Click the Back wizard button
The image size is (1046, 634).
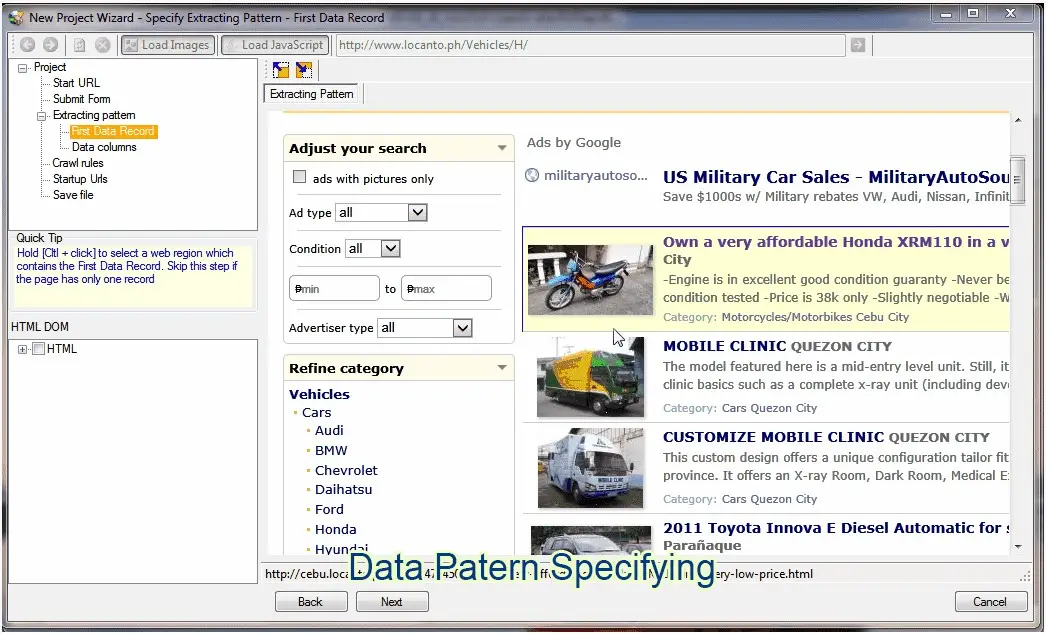(311, 601)
